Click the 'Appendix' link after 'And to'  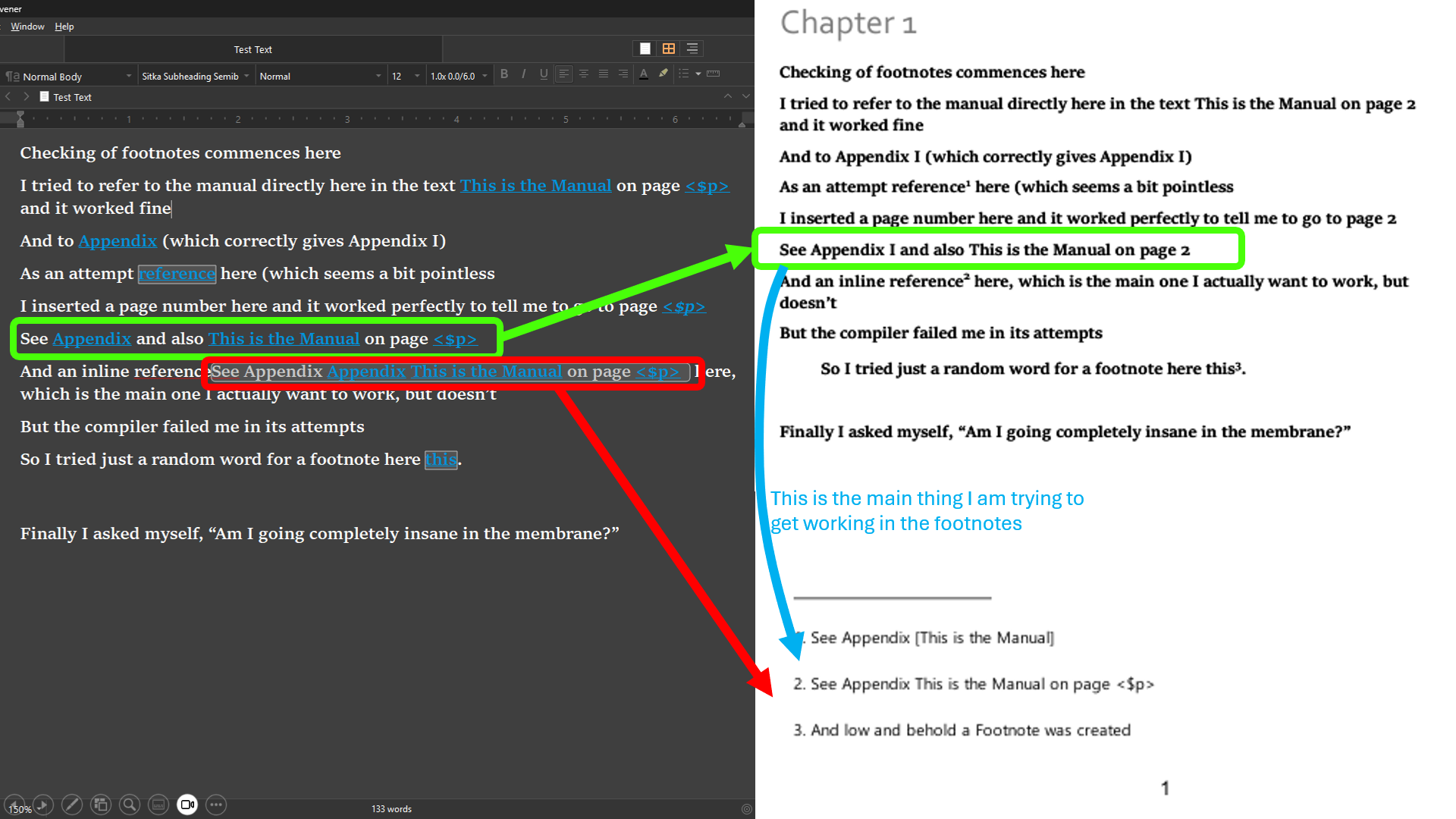click(118, 241)
